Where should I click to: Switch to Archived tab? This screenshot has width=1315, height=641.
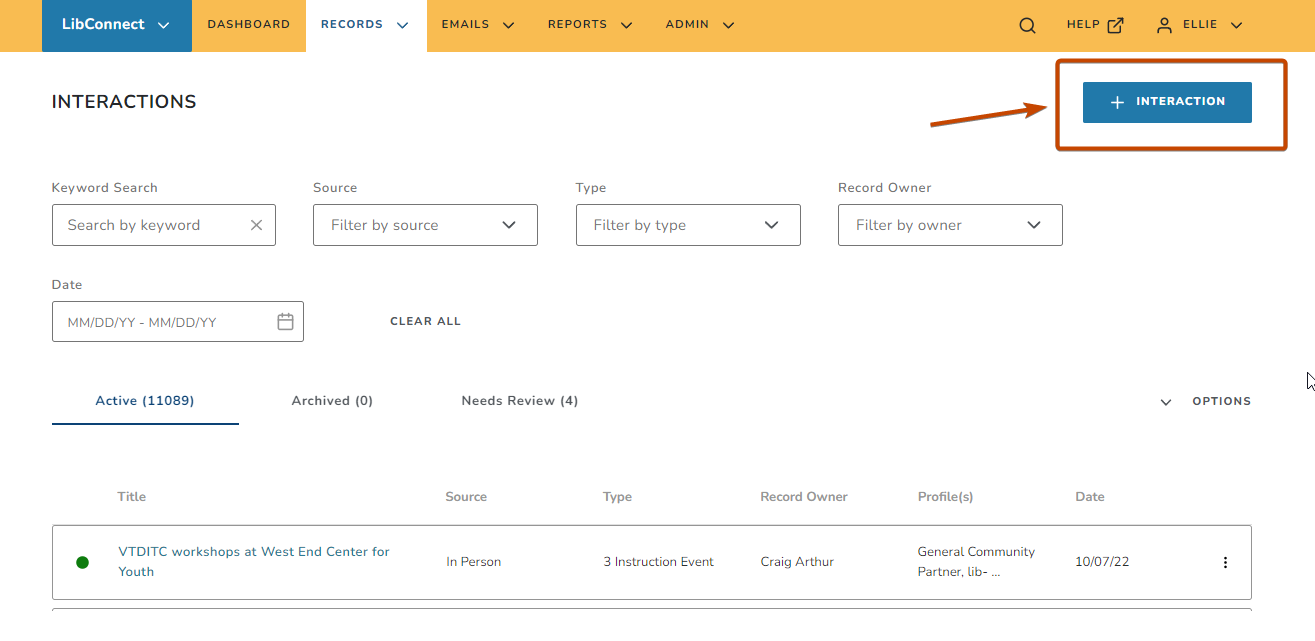click(x=332, y=401)
